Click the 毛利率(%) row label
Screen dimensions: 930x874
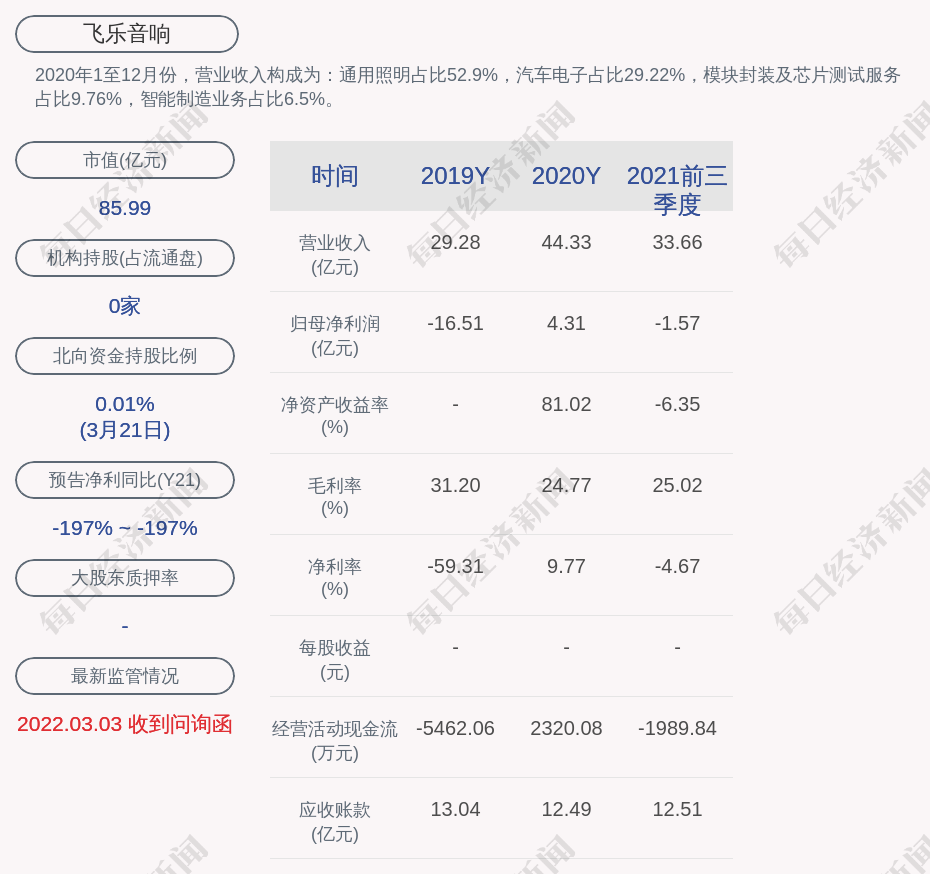pos(335,497)
